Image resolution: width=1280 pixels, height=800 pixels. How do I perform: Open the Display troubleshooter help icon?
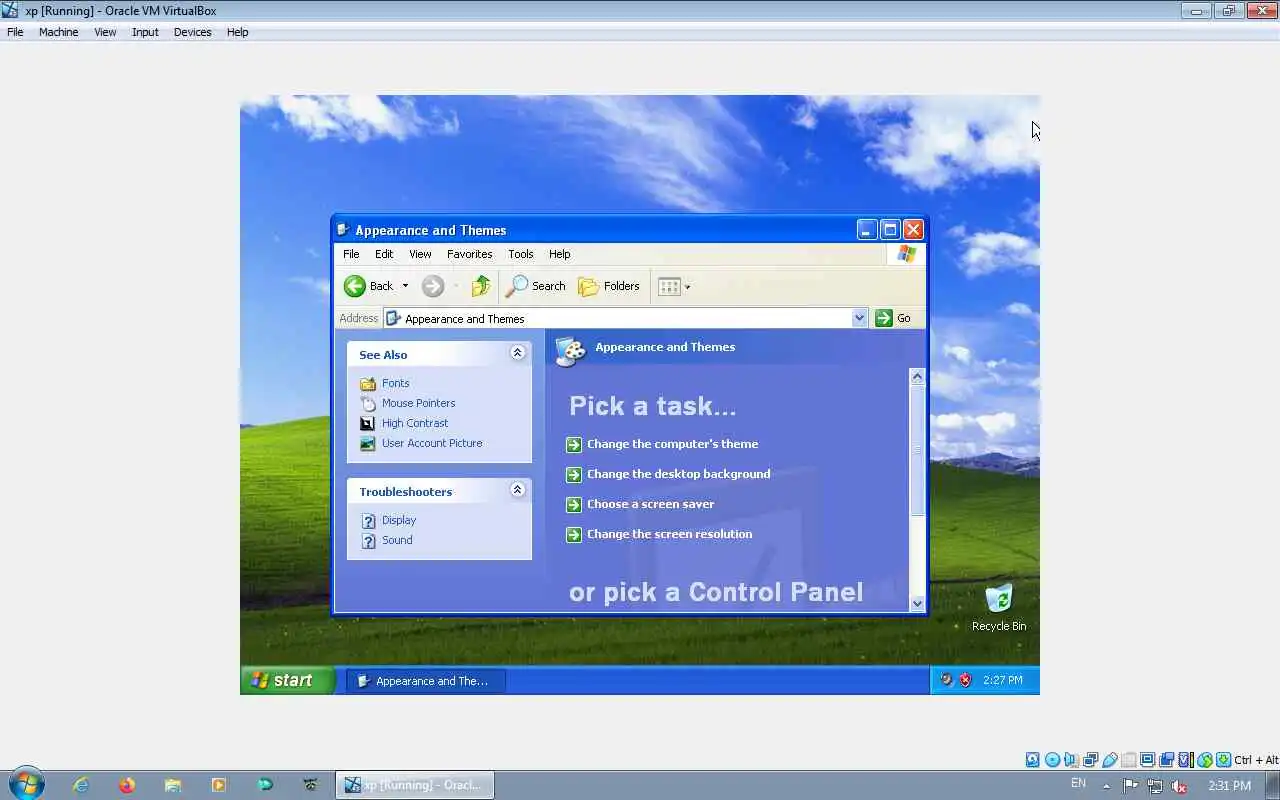pos(368,520)
